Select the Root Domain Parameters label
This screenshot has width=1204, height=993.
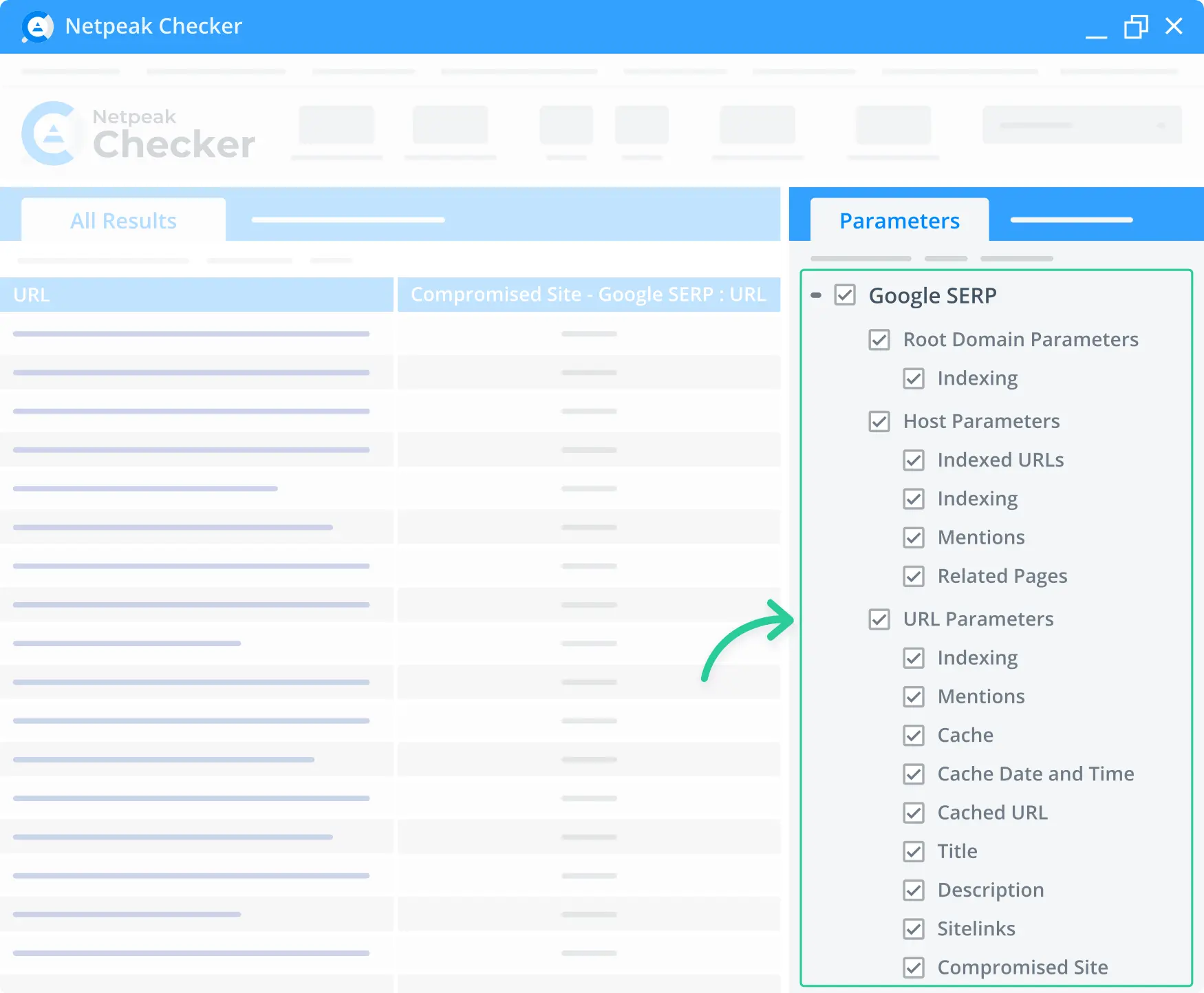point(1020,339)
